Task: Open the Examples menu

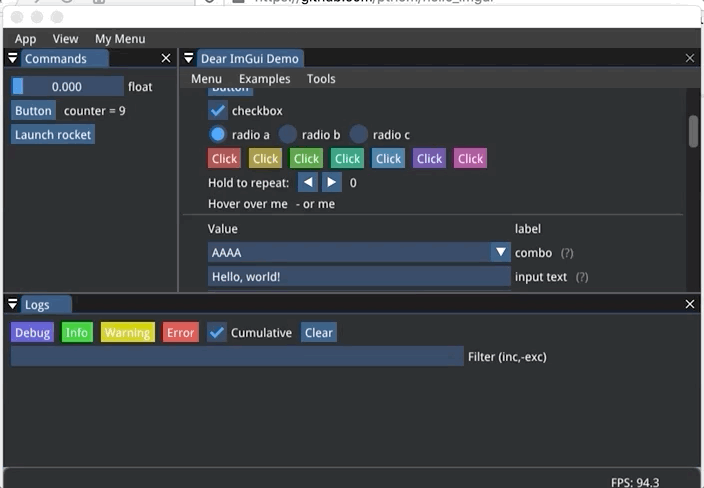Action: 264,79
